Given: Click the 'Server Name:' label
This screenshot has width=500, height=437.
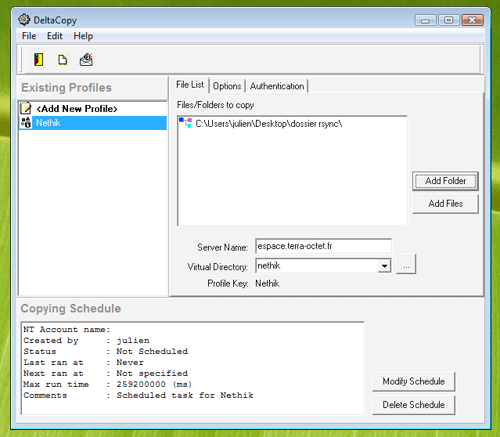Looking at the screenshot, I should (222, 247).
